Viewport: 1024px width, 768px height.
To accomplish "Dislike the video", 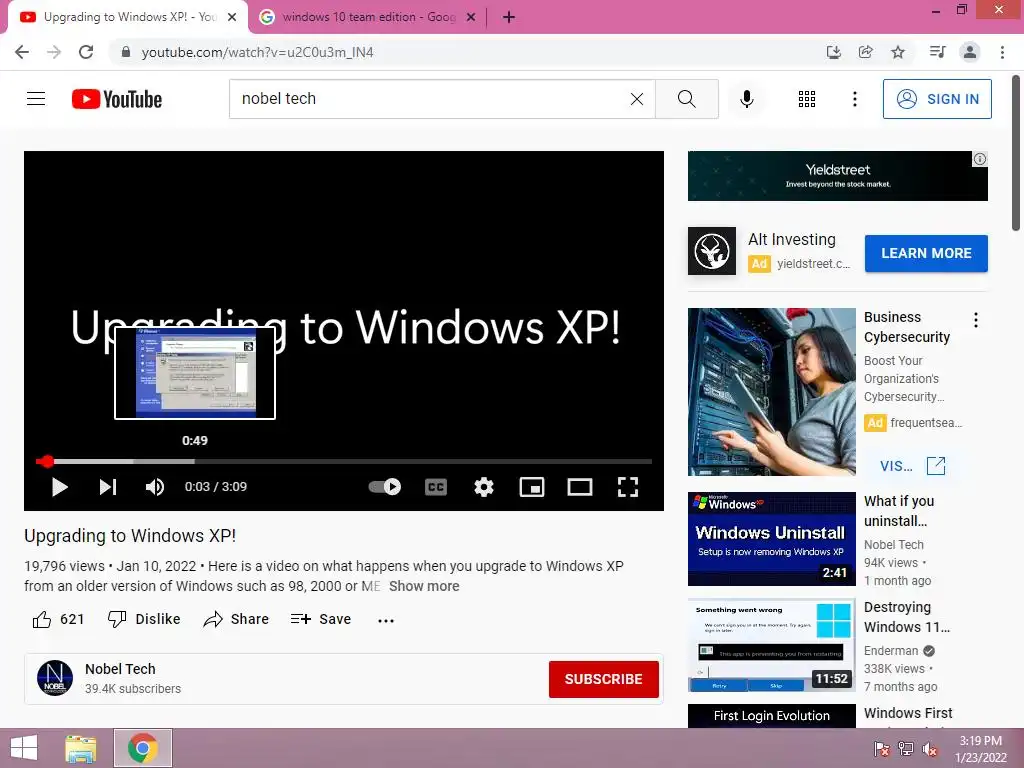I will click(144, 619).
